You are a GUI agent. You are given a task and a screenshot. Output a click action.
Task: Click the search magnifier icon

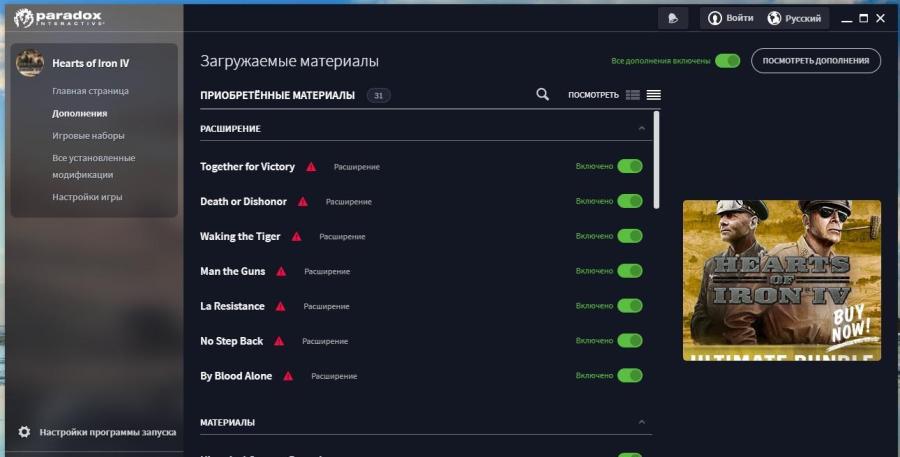tap(542, 95)
